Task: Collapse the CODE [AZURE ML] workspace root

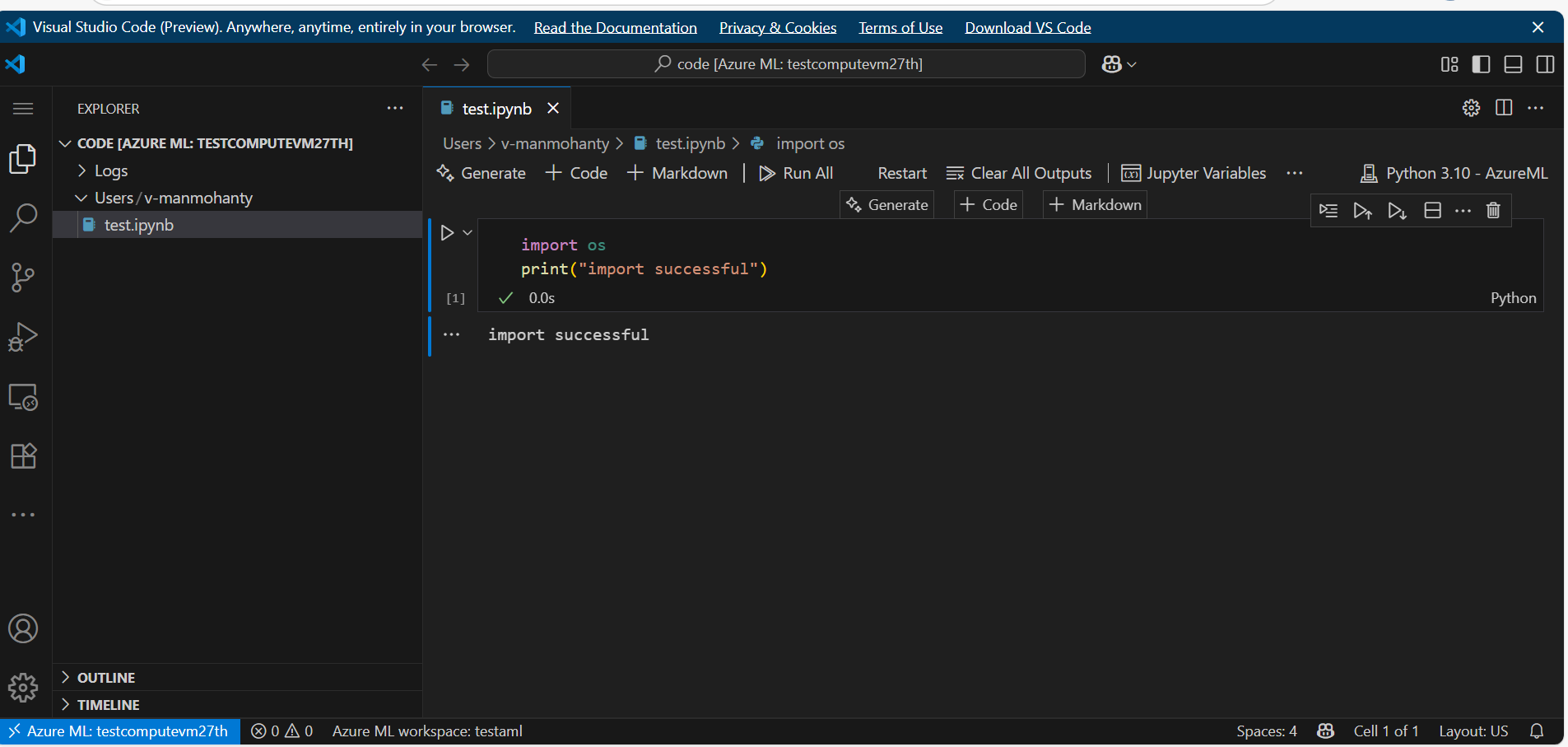Action: pos(215,143)
